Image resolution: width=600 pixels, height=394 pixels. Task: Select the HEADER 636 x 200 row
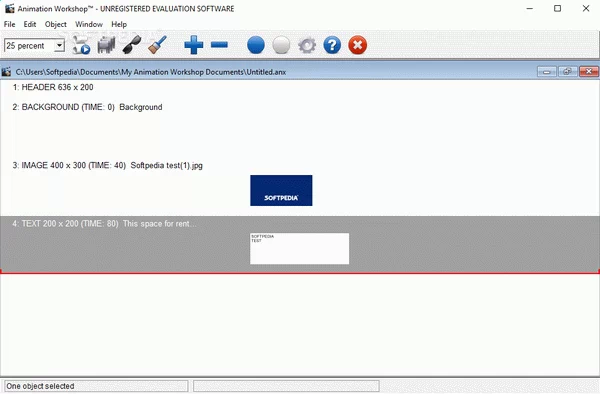(300, 88)
